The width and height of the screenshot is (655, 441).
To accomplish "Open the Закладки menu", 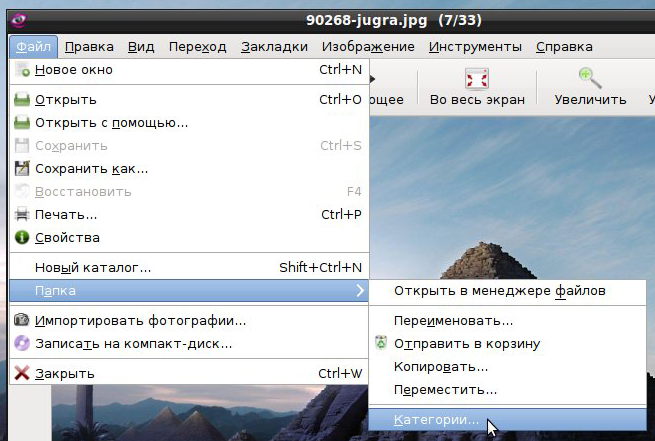I will tap(274, 47).
